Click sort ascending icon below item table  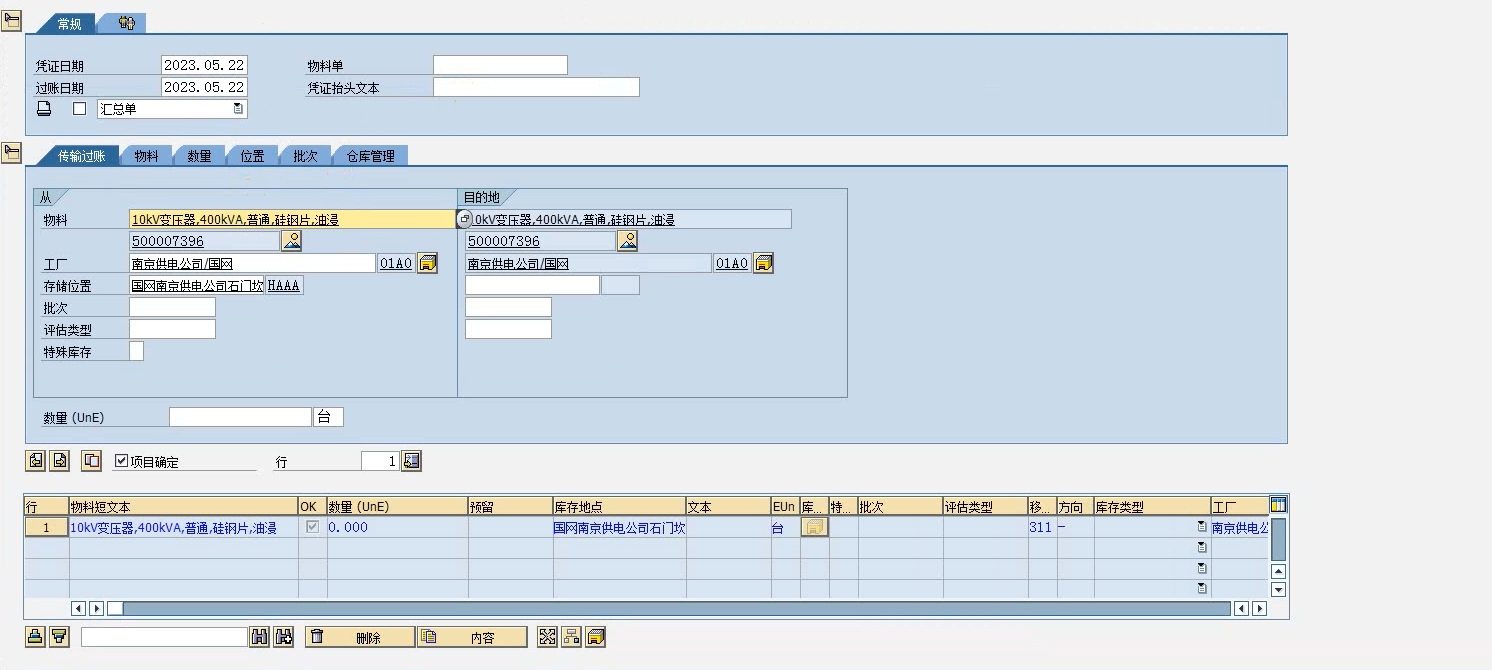click(35, 637)
